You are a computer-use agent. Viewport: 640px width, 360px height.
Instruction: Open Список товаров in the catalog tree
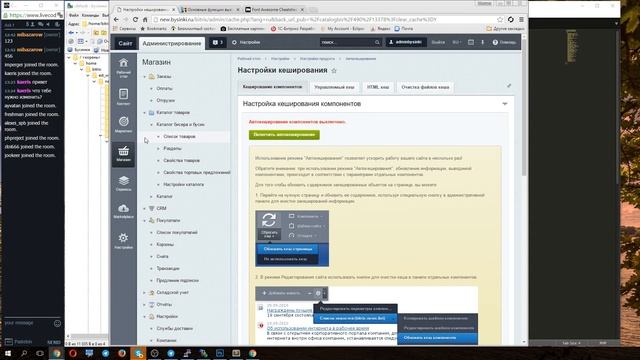(179, 137)
